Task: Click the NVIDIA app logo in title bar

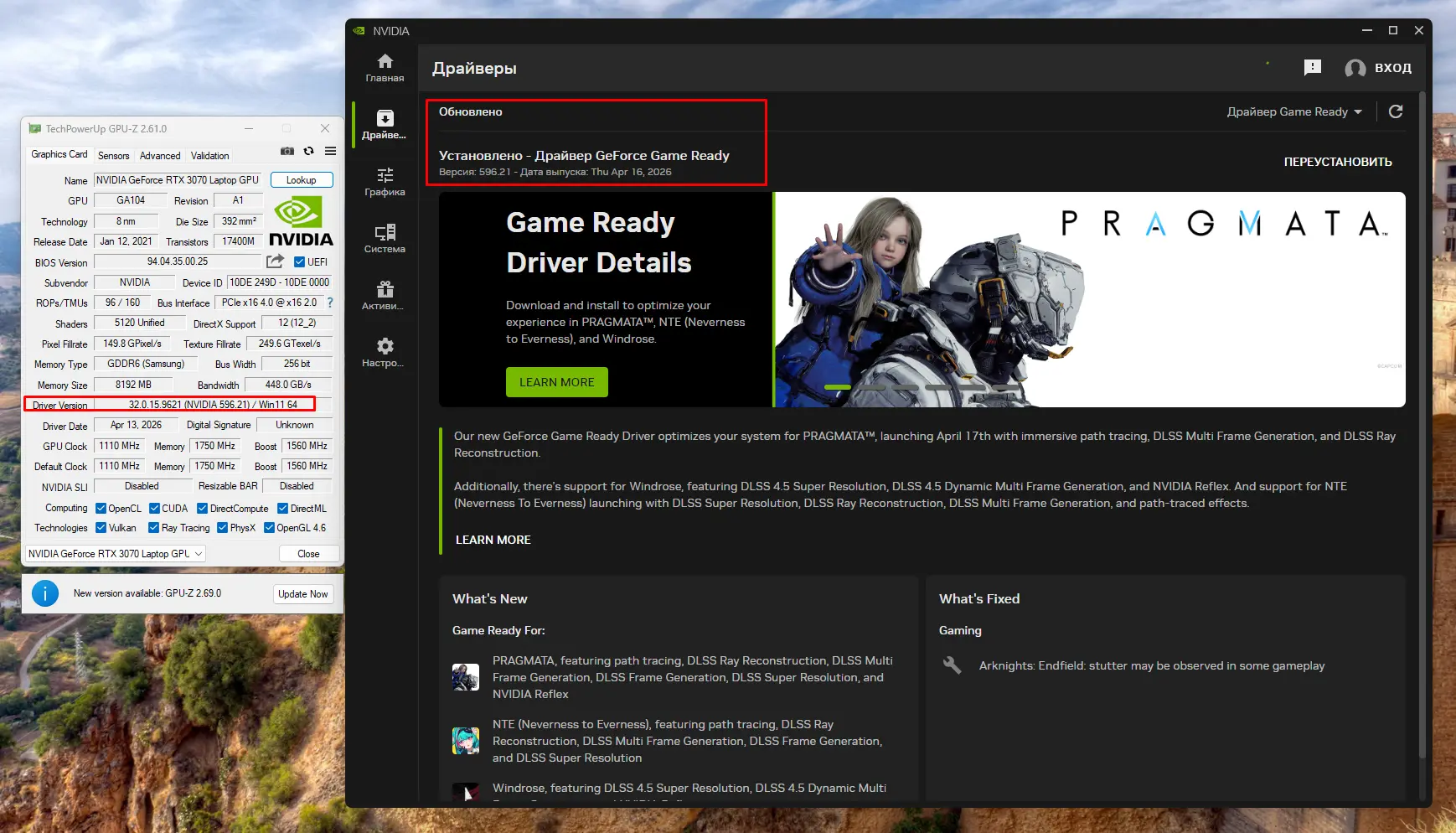Action: 359,31
